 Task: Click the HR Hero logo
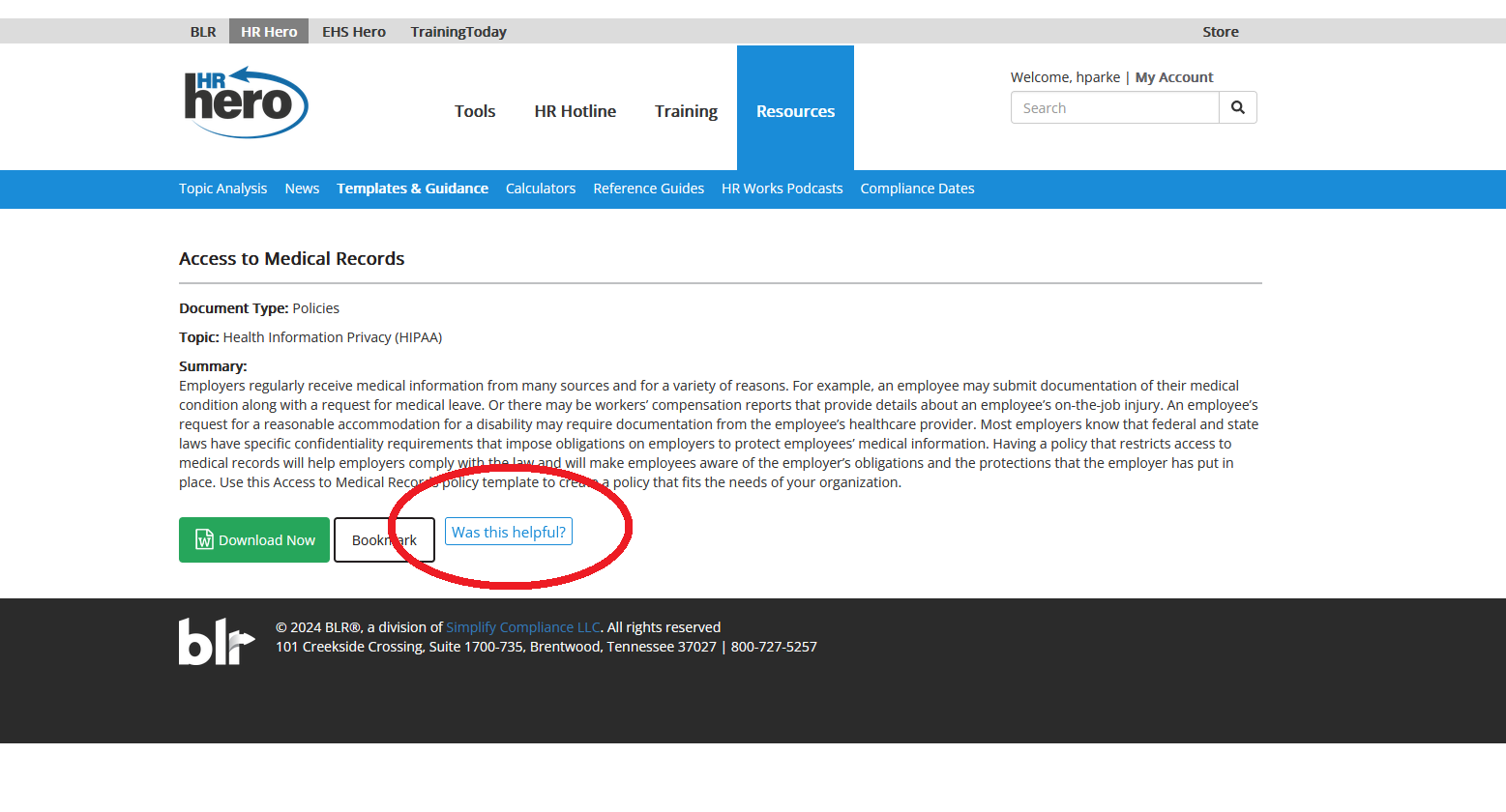(x=246, y=101)
